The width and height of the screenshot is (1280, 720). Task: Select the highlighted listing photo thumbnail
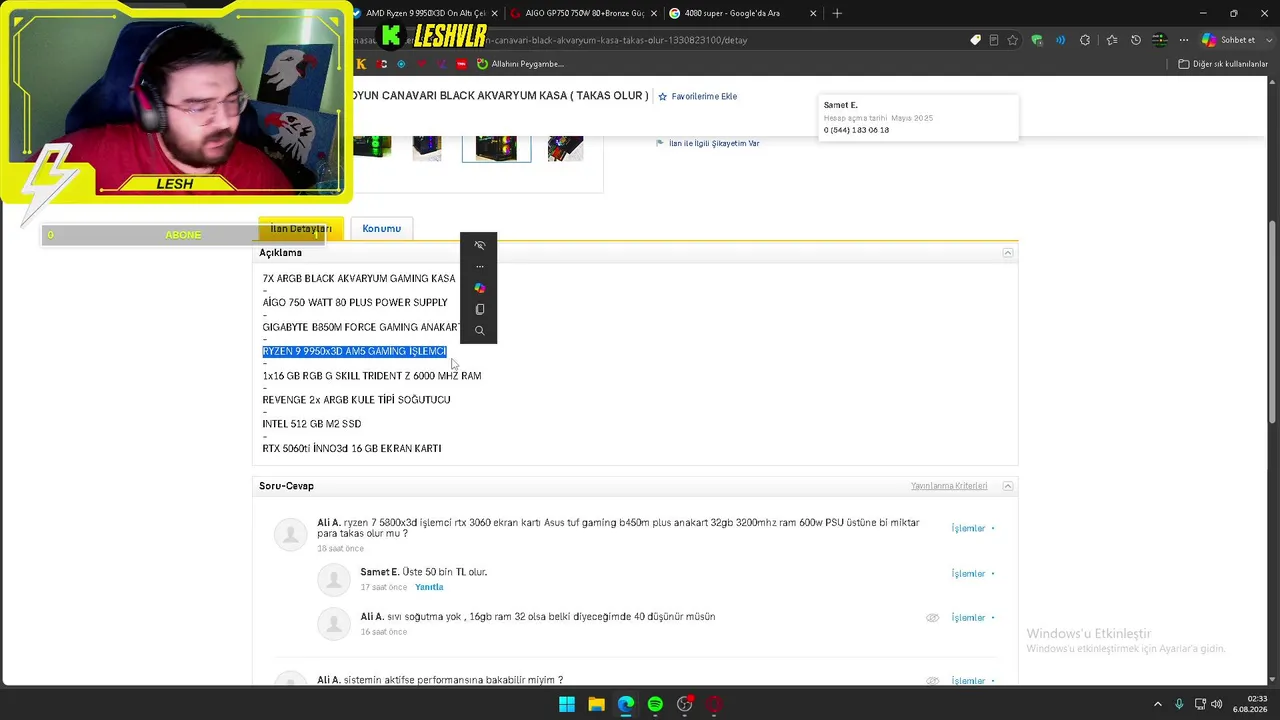pyautogui.click(x=496, y=147)
